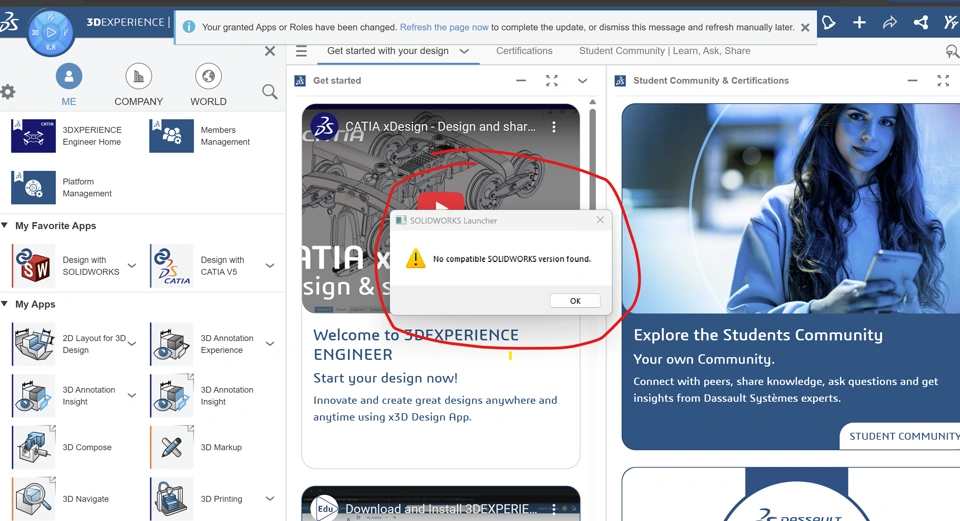The image size is (960, 521).
Task: Maximize Student Community & Certifications widget
Action: (943, 81)
